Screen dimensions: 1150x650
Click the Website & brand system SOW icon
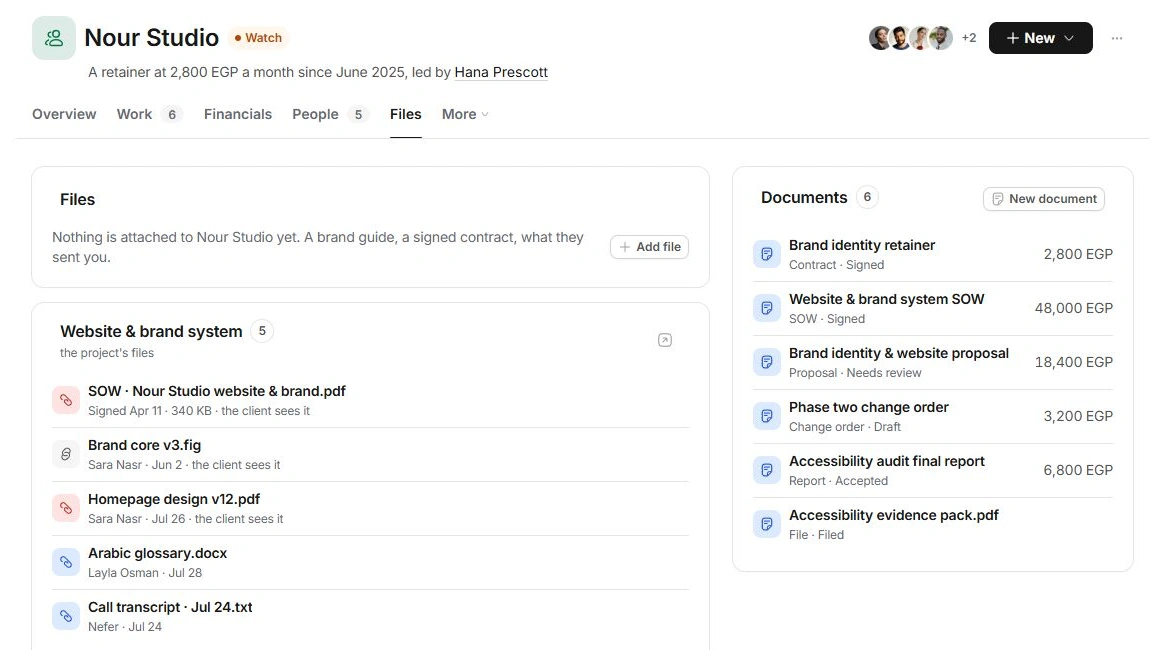point(766,308)
